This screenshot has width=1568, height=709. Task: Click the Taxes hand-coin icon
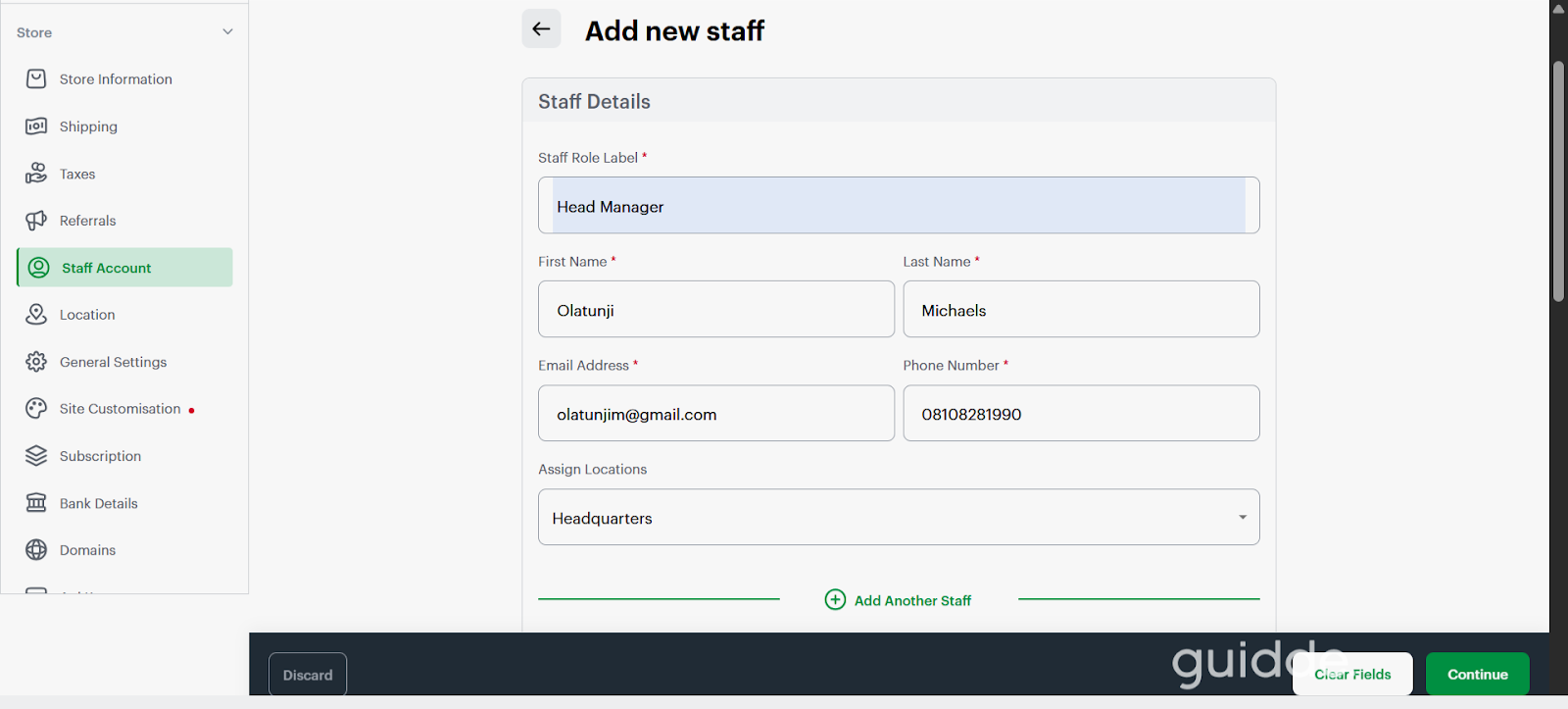[36, 174]
